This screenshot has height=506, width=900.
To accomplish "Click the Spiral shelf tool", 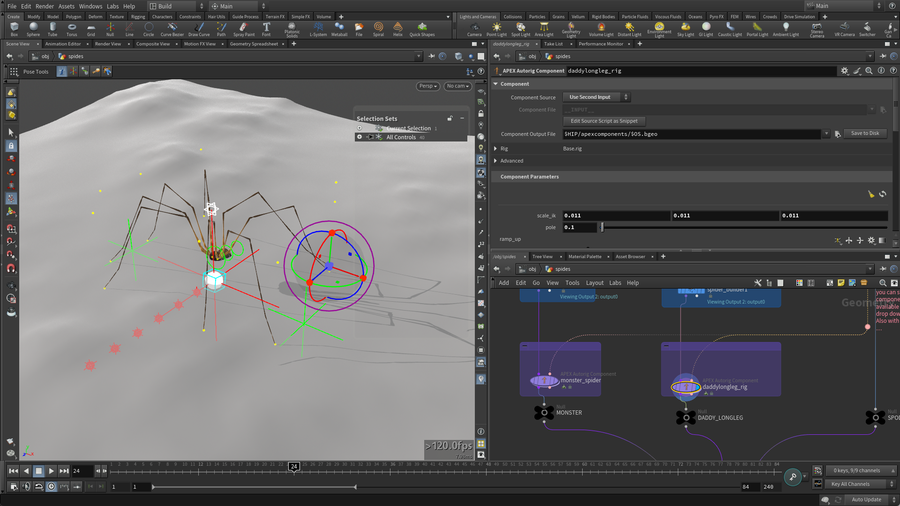I will point(378,29).
